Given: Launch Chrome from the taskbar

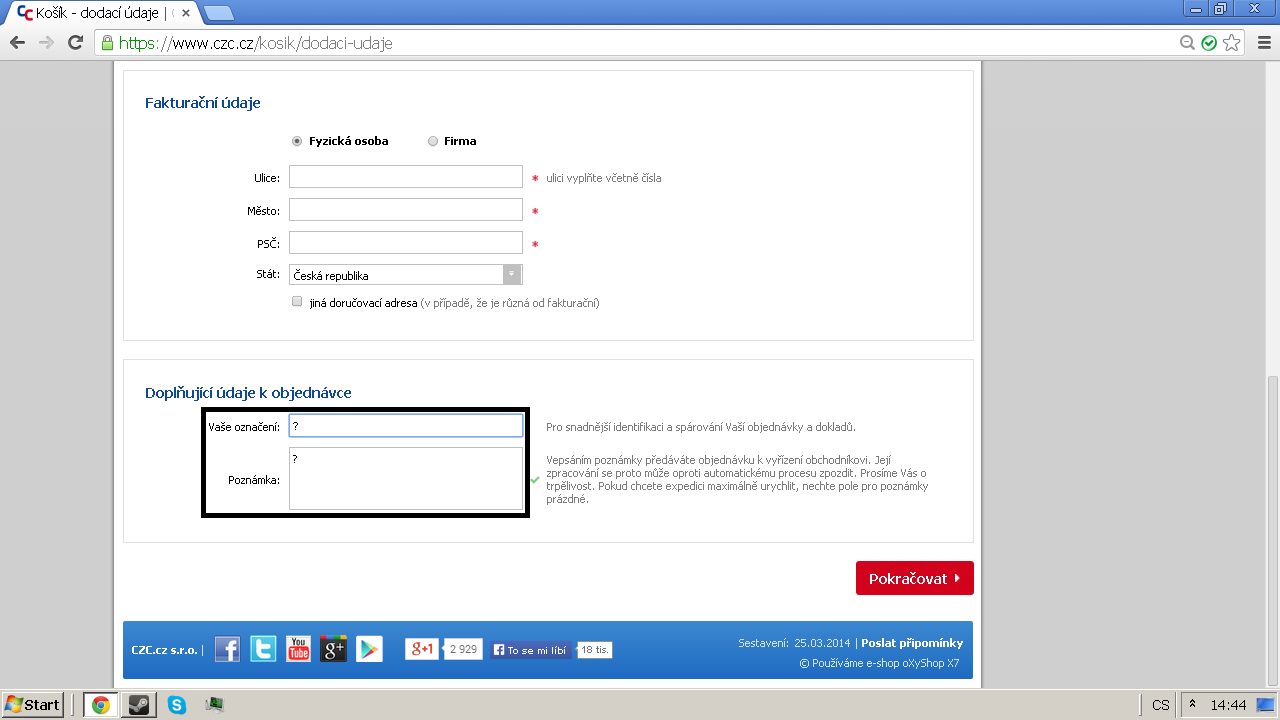Looking at the screenshot, I should pyautogui.click(x=100, y=705).
